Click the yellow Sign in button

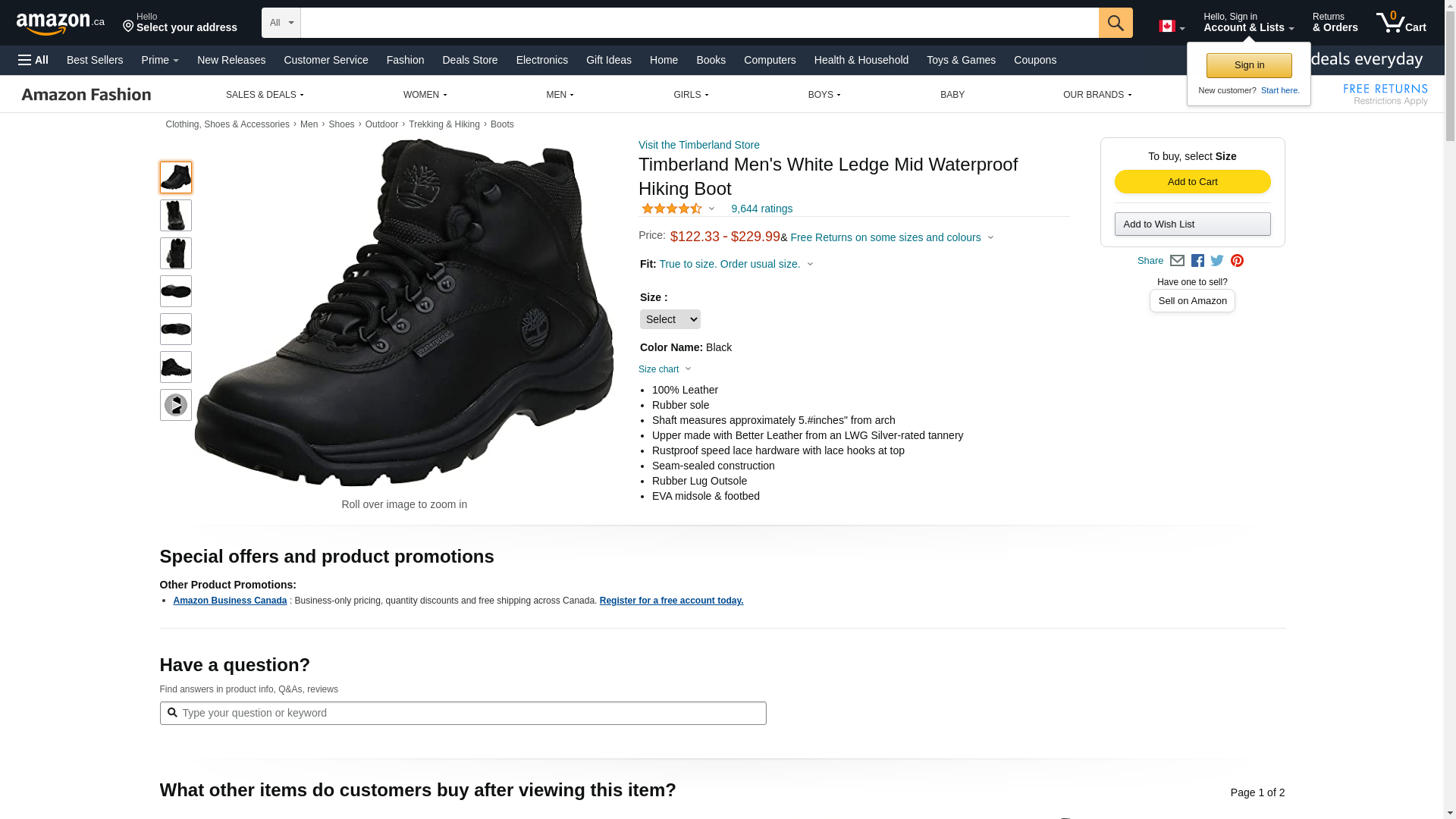1249,65
